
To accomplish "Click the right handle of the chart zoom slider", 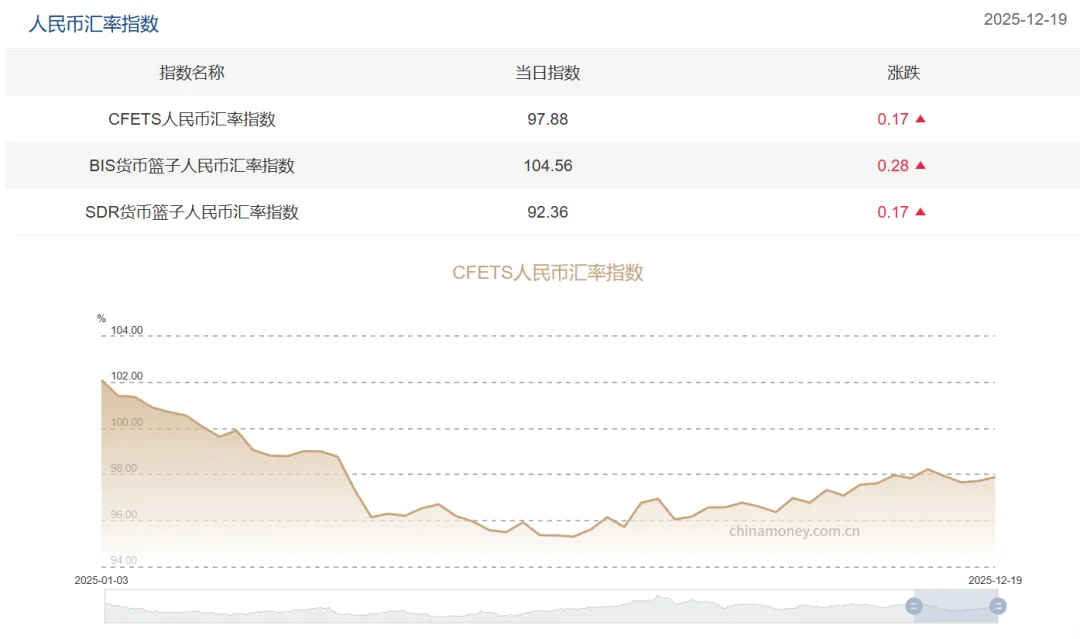I will click(x=997, y=606).
